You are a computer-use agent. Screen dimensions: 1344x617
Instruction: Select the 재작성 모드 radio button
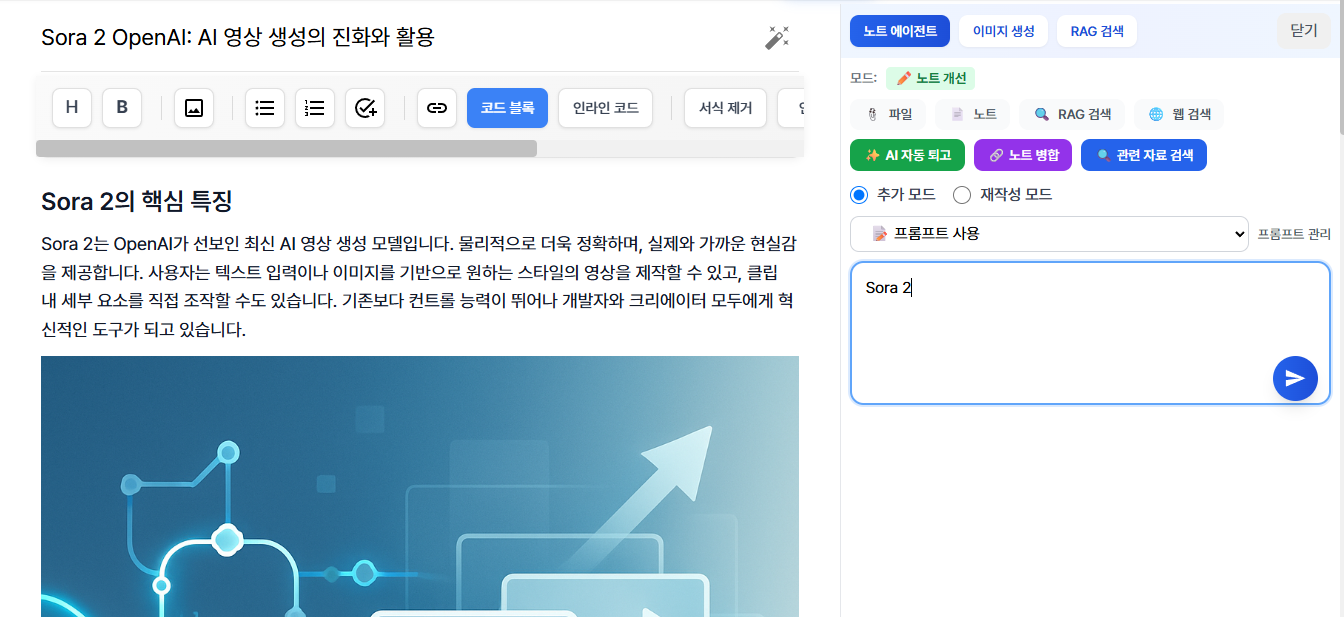coord(961,195)
